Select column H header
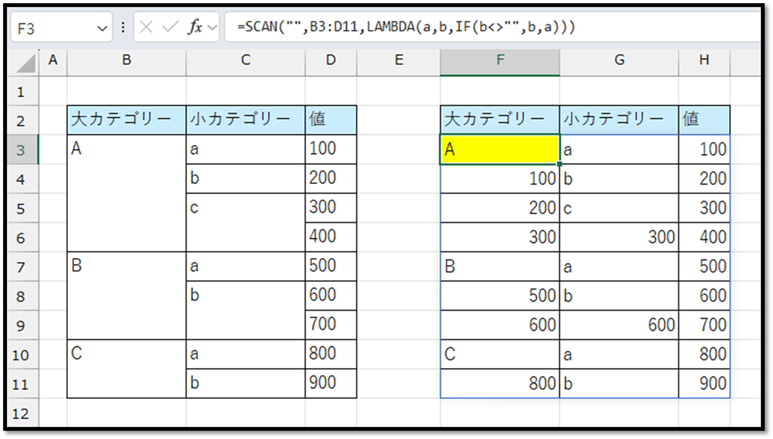773x439 pixels. click(x=704, y=62)
